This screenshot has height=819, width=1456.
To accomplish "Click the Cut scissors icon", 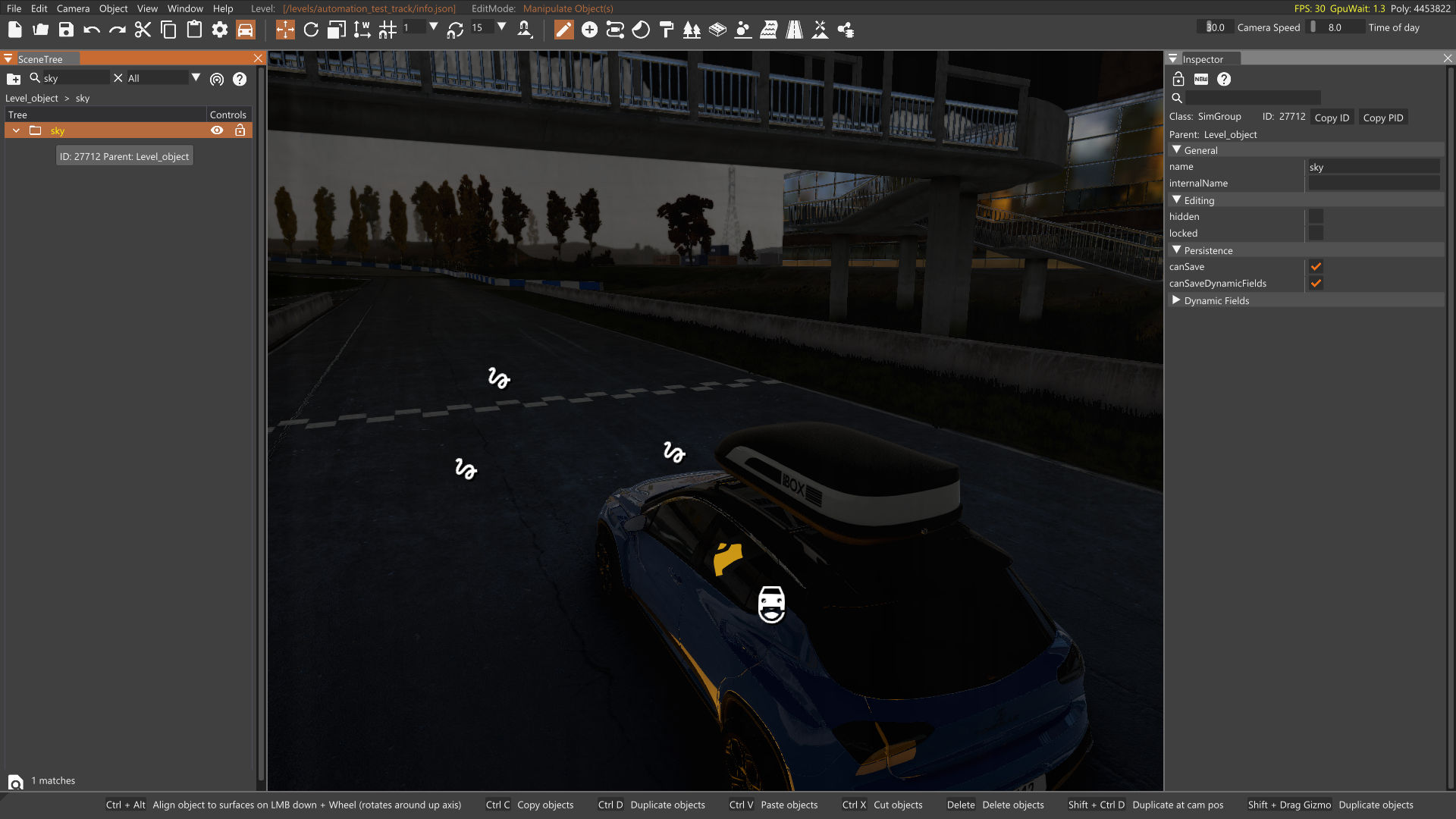I will 143,30.
